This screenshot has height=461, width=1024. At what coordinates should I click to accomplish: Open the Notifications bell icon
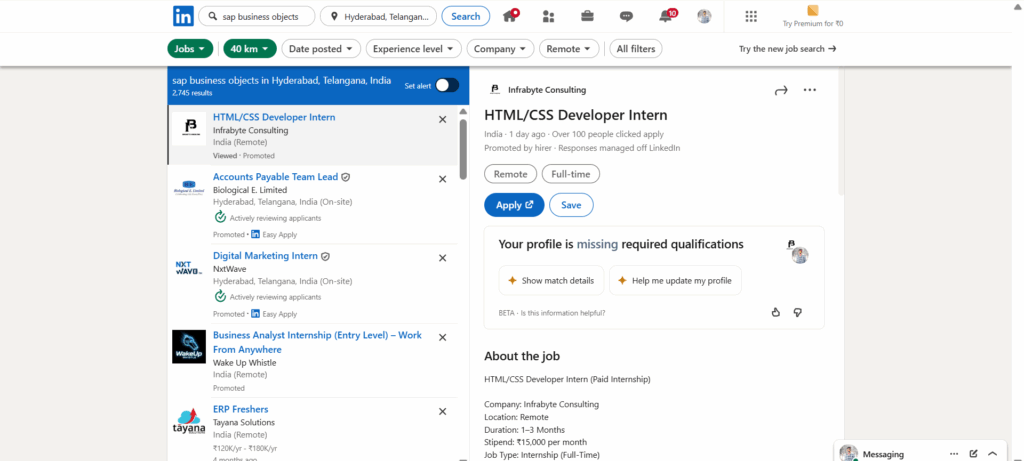coord(667,16)
